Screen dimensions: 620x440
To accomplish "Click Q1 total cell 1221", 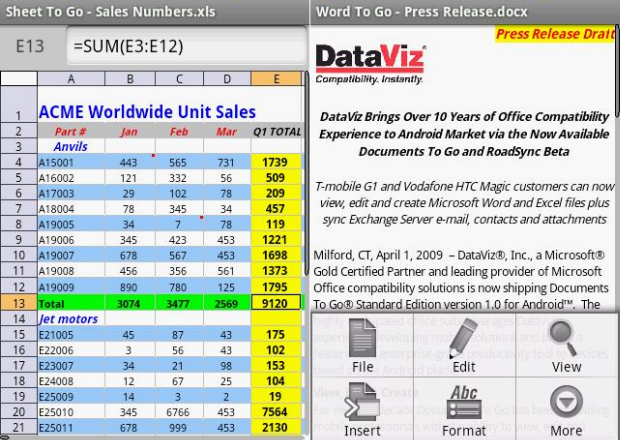I will point(276,240).
